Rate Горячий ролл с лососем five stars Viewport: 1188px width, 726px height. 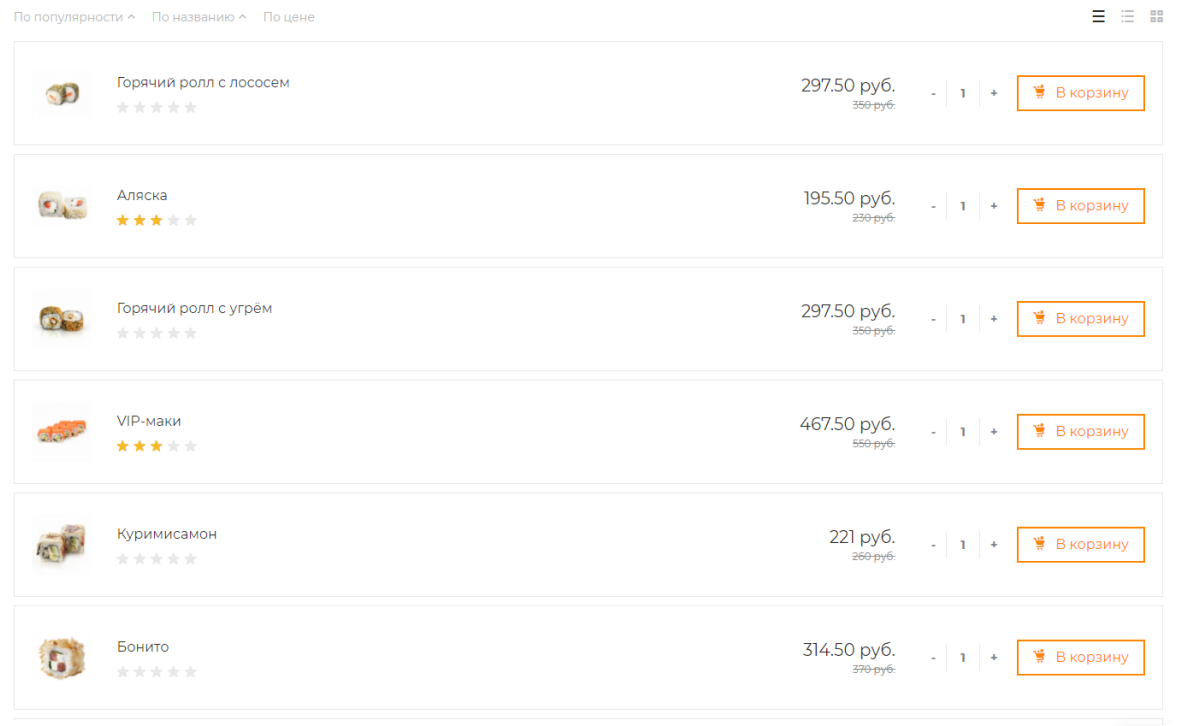(191, 107)
